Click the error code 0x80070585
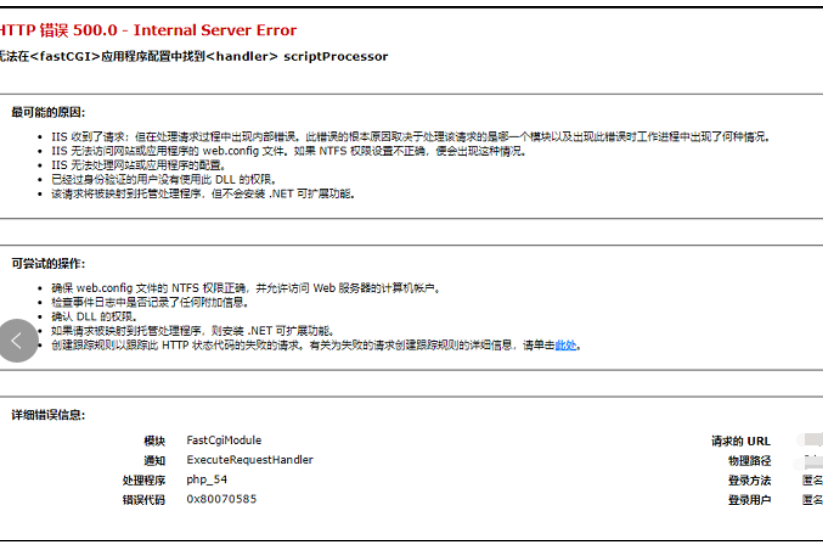The height and width of the screenshot is (543, 823). [x=221, y=499]
